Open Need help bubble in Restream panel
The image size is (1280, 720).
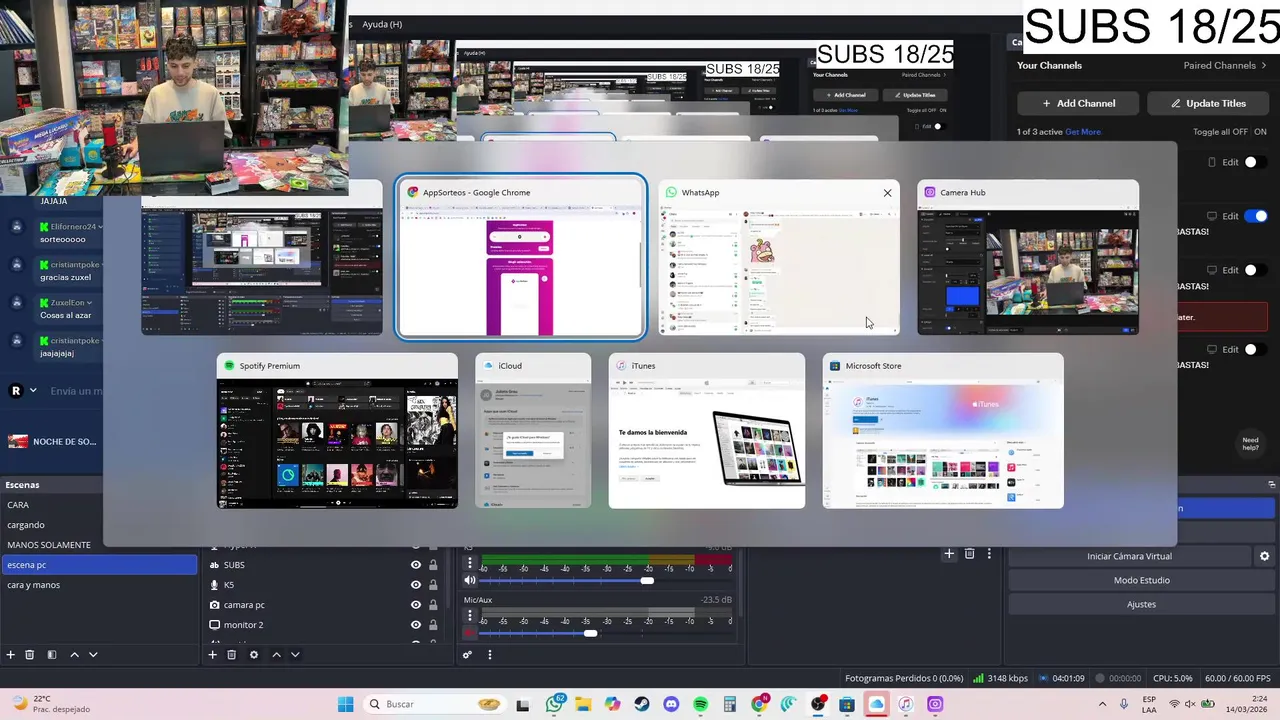1250,443
